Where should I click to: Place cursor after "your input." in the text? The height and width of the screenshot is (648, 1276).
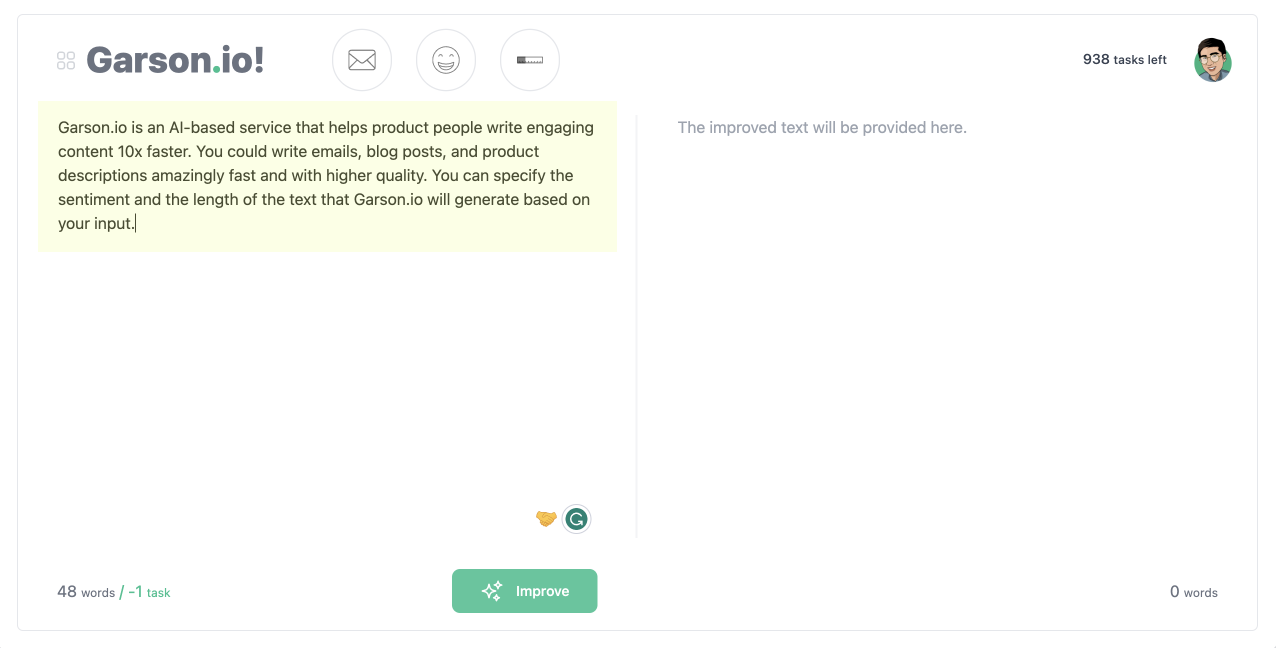coord(135,224)
